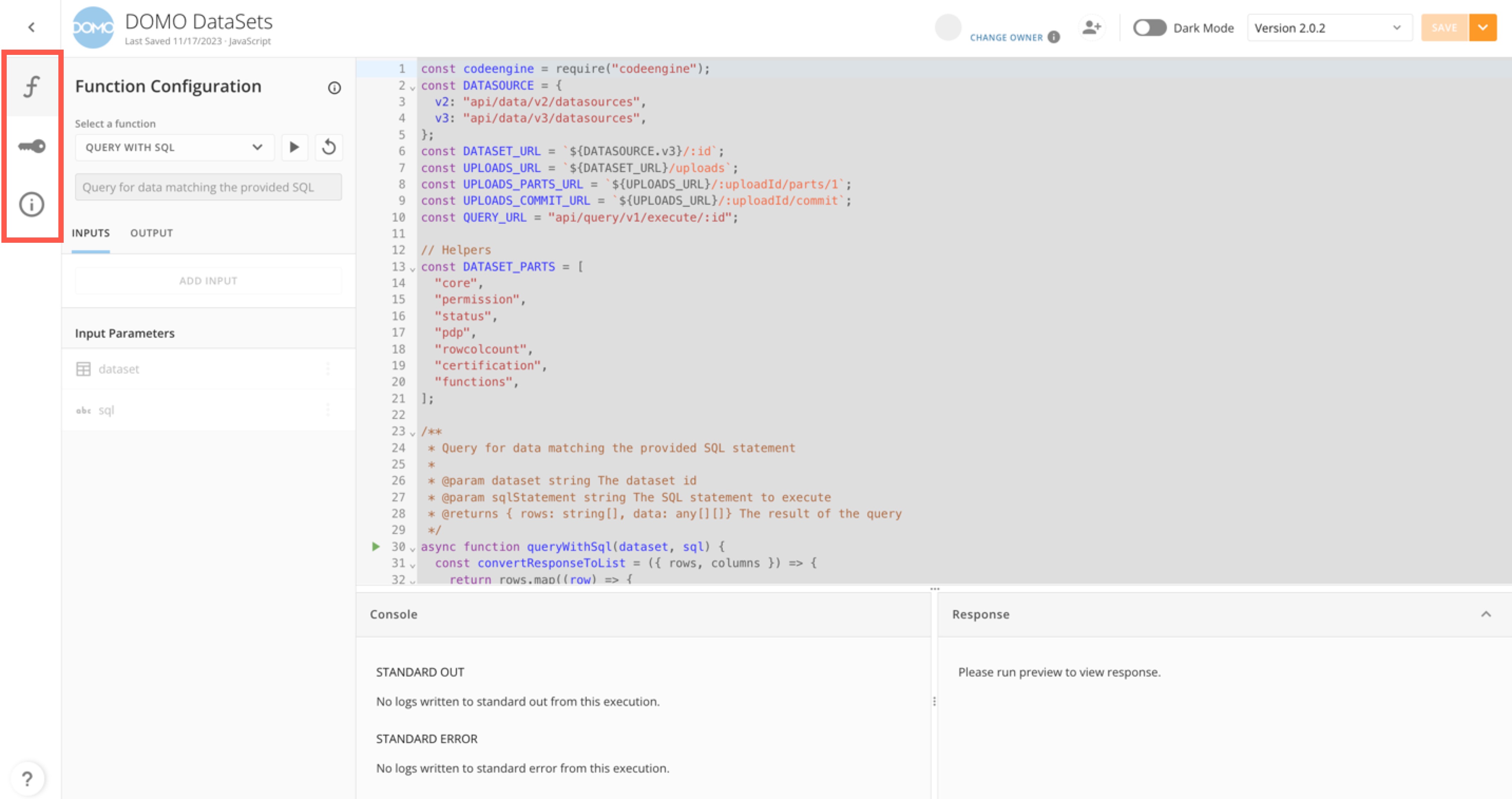Switch to the OUTPUT tab
Image resolution: width=1512 pixels, height=799 pixels.
(x=151, y=233)
